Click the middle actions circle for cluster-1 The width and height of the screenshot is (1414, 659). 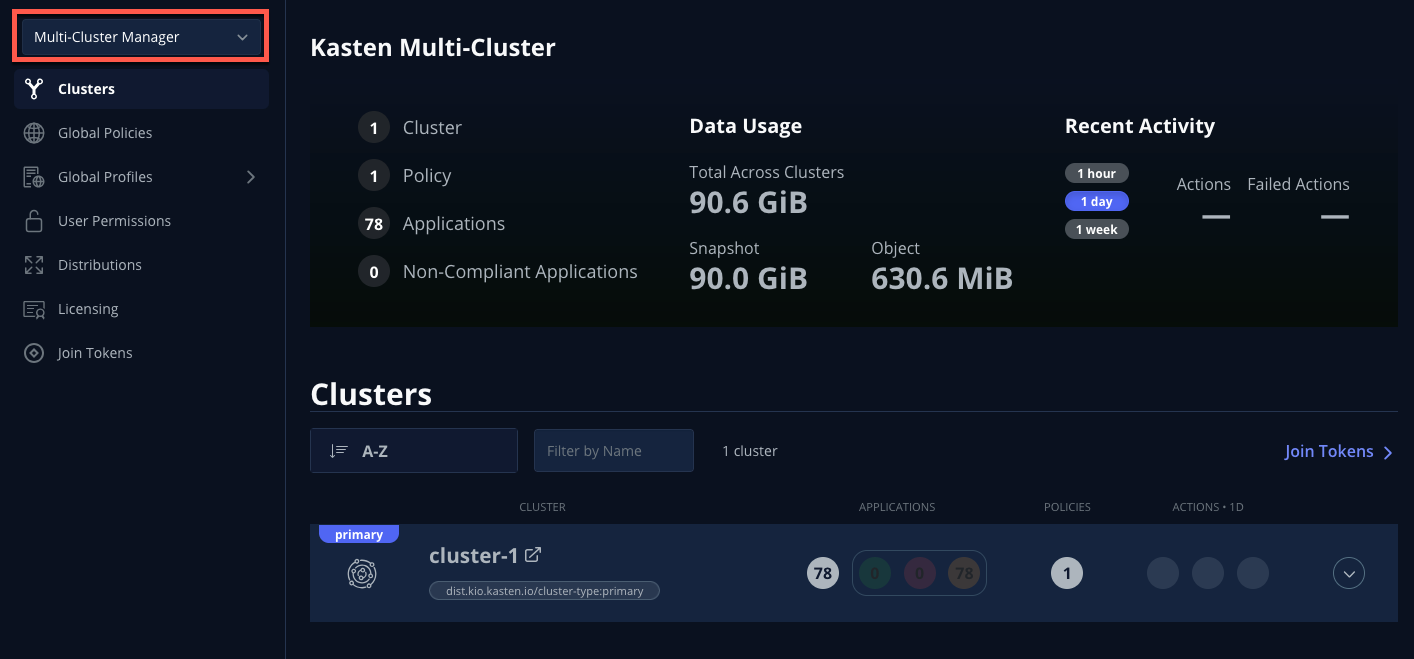pyautogui.click(x=1208, y=573)
